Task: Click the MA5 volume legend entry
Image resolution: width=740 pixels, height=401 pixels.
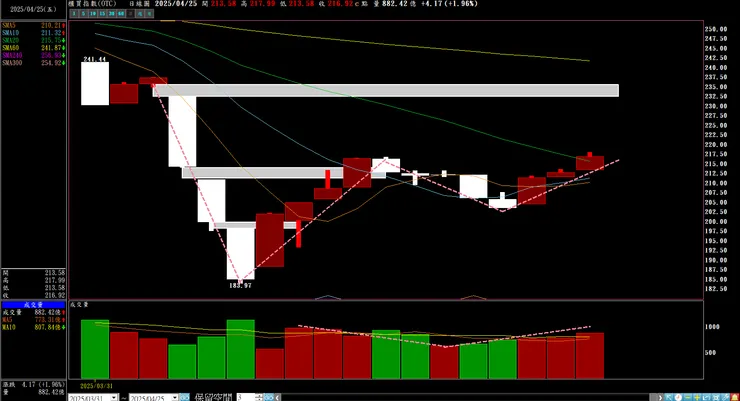Action: (x=33, y=320)
